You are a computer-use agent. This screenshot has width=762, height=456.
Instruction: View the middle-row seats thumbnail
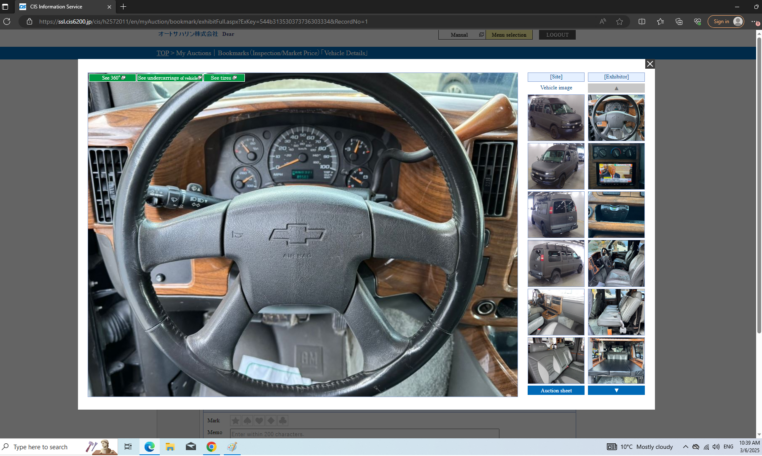coord(616,312)
